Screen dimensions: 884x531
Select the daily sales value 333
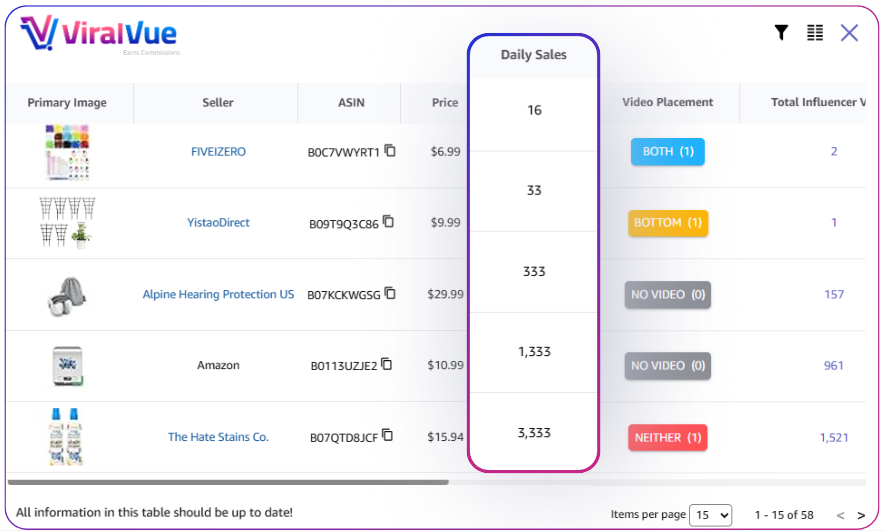pos(534,272)
